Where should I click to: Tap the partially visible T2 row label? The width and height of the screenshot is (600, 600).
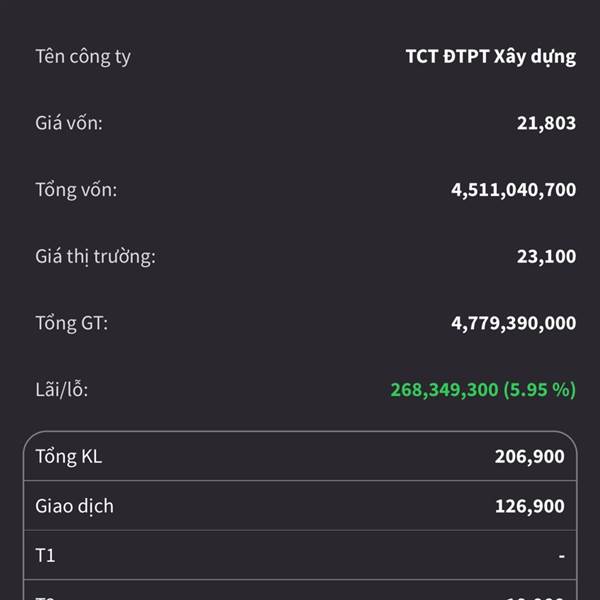click(45, 595)
